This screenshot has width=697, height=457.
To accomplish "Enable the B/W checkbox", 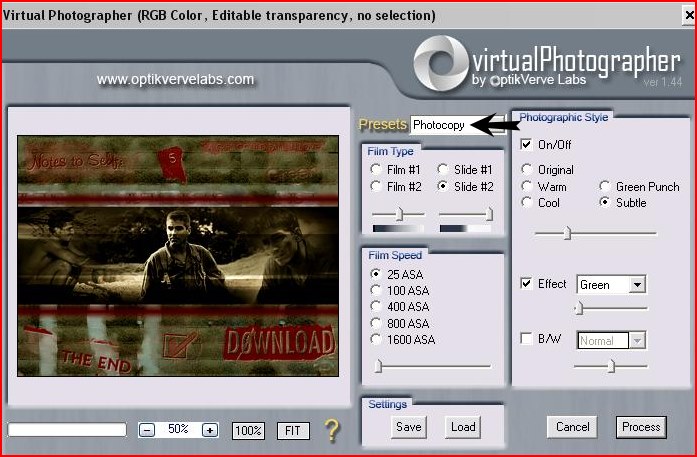I will [x=527, y=340].
